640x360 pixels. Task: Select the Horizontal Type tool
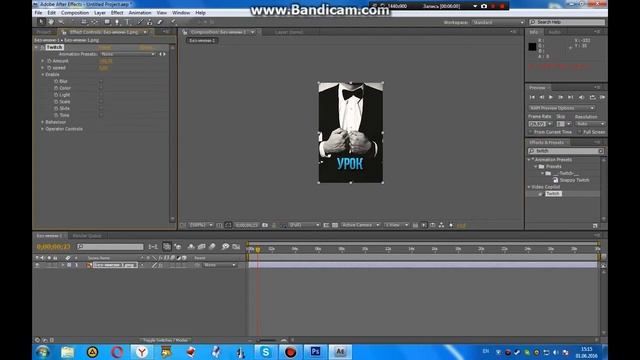[127, 22]
